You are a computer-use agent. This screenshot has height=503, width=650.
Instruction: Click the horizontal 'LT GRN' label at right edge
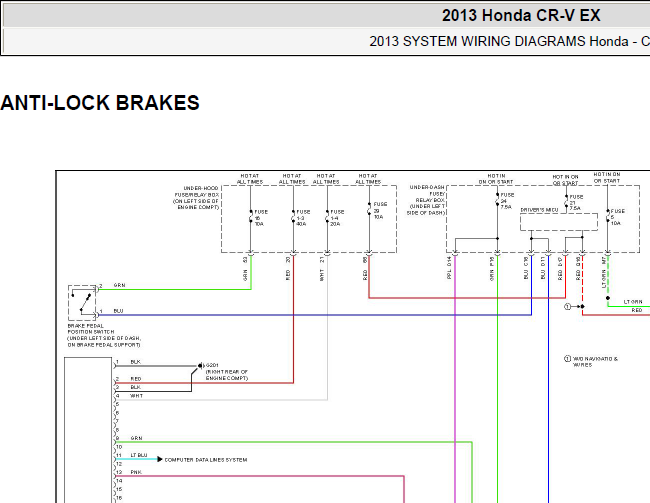pos(633,302)
